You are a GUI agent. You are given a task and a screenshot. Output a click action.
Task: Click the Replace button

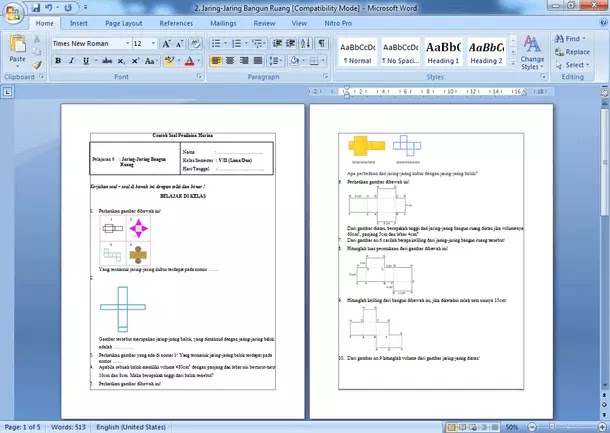(x=572, y=52)
